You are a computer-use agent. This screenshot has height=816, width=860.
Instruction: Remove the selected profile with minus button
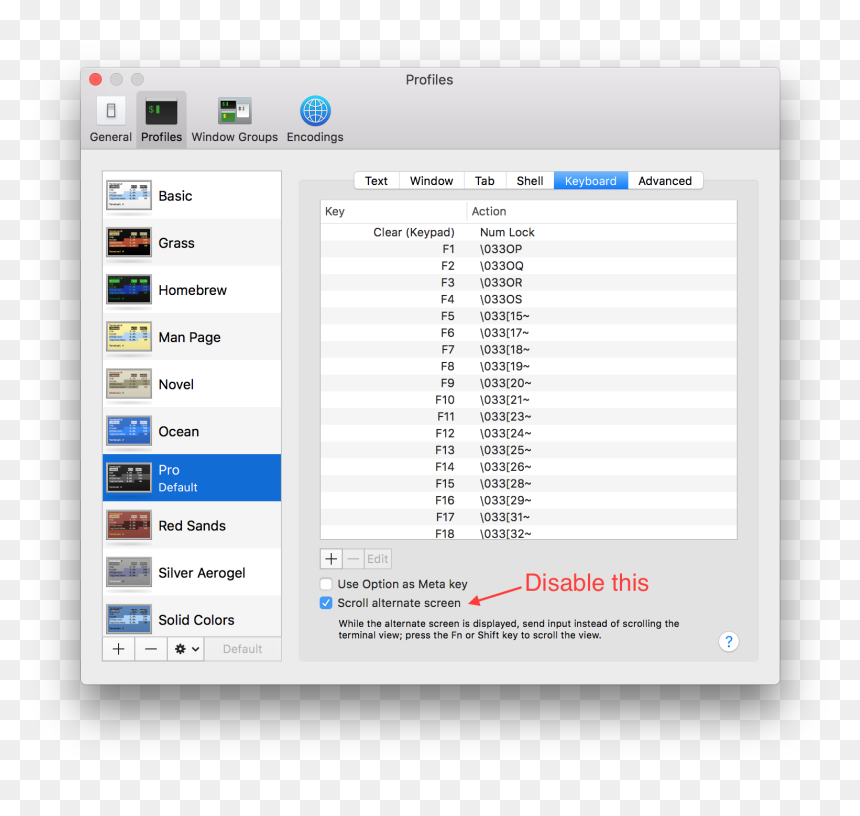tap(151, 649)
